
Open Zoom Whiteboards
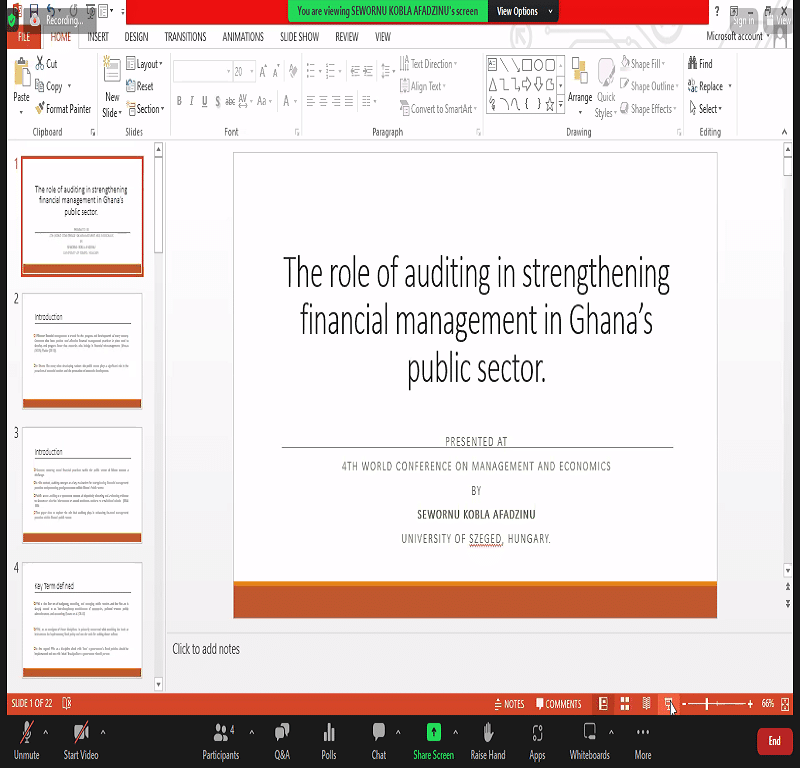coord(589,737)
